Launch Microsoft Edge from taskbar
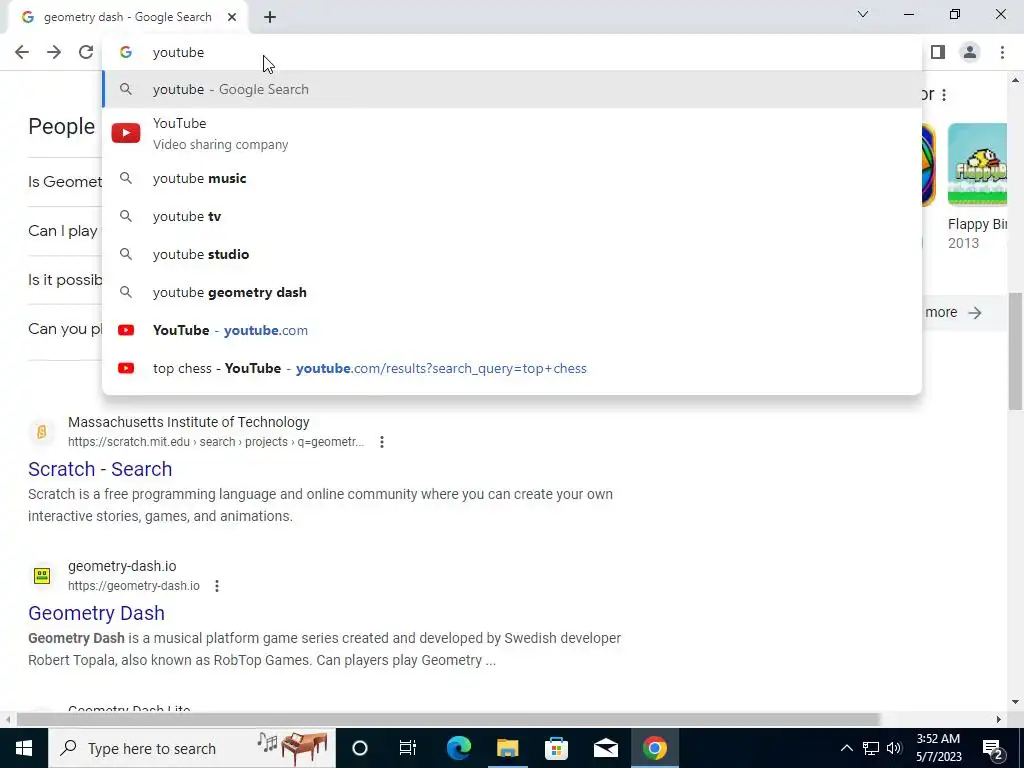 458,748
